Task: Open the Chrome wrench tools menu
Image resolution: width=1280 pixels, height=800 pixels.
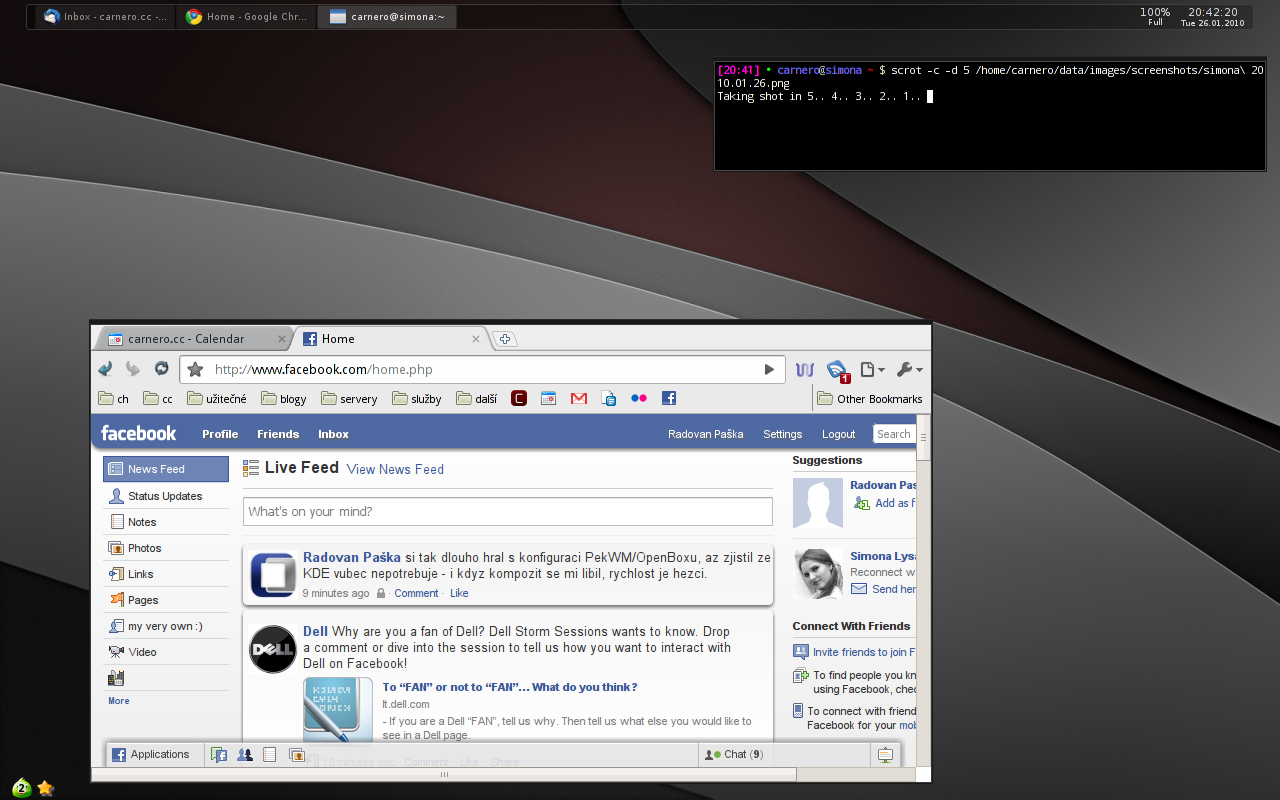Action: [909, 369]
